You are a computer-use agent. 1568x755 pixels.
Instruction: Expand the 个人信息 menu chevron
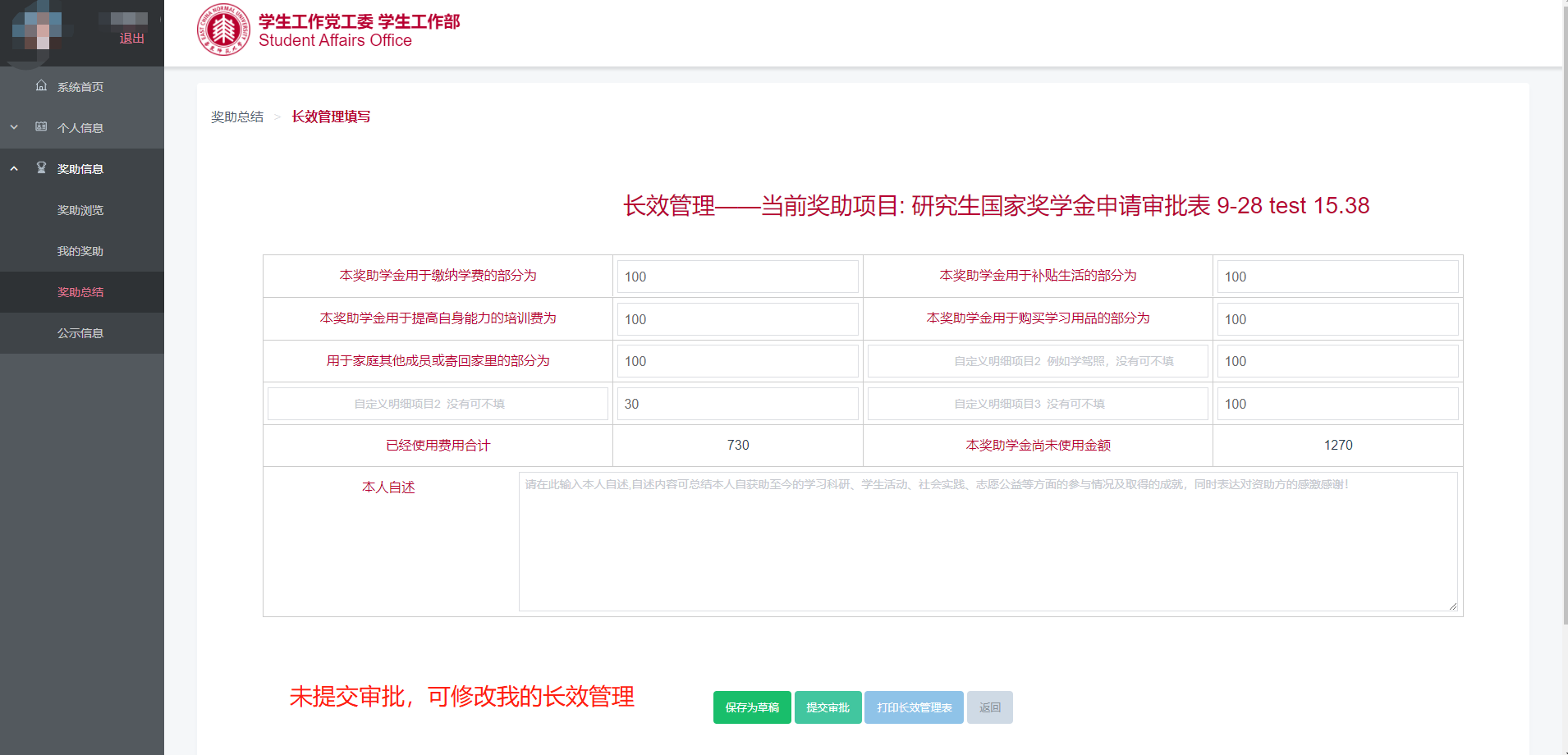click(x=14, y=127)
